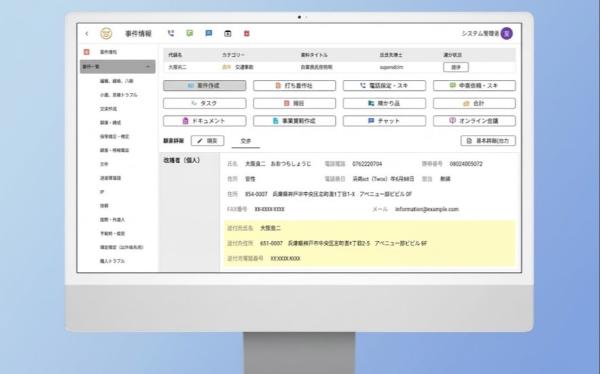Image resolution: width=600 pixels, height=374 pixels.
Task: Click the yellow folder icon in category cell
Action: coord(227,67)
